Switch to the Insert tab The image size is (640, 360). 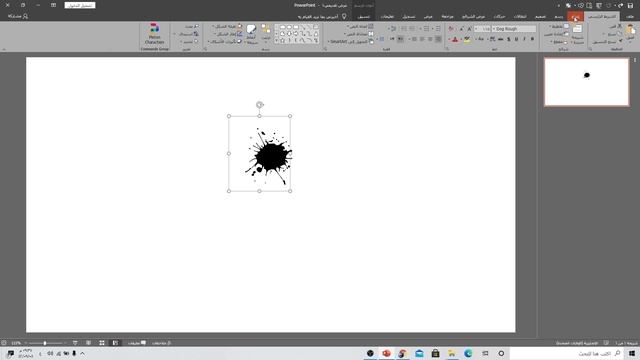click(x=575, y=16)
